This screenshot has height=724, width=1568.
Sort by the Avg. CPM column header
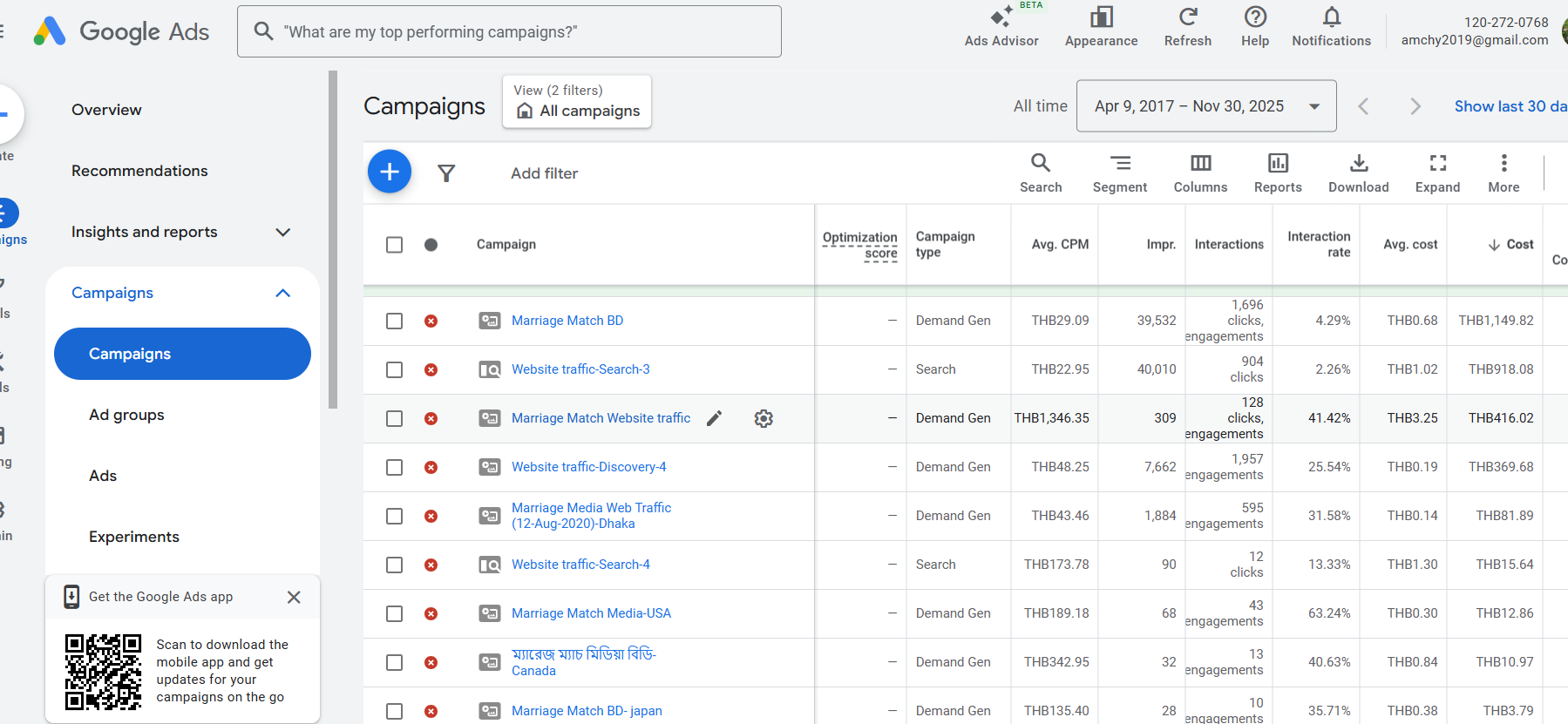tap(1060, 245)
